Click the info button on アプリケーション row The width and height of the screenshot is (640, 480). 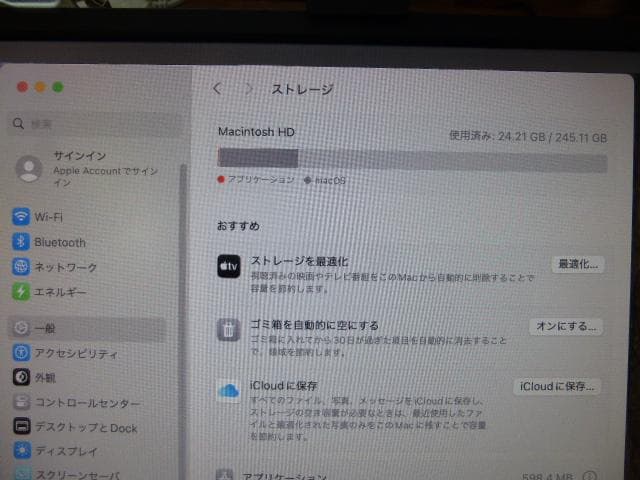point(592,476)
